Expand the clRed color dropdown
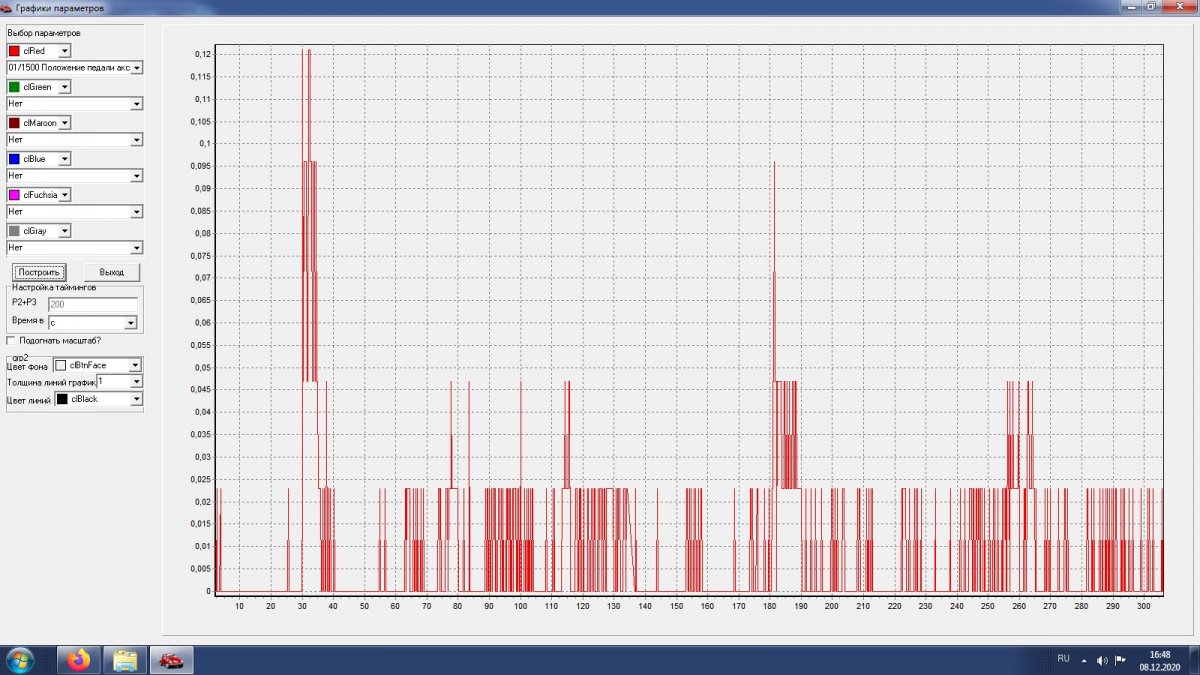 click(65, 51)
